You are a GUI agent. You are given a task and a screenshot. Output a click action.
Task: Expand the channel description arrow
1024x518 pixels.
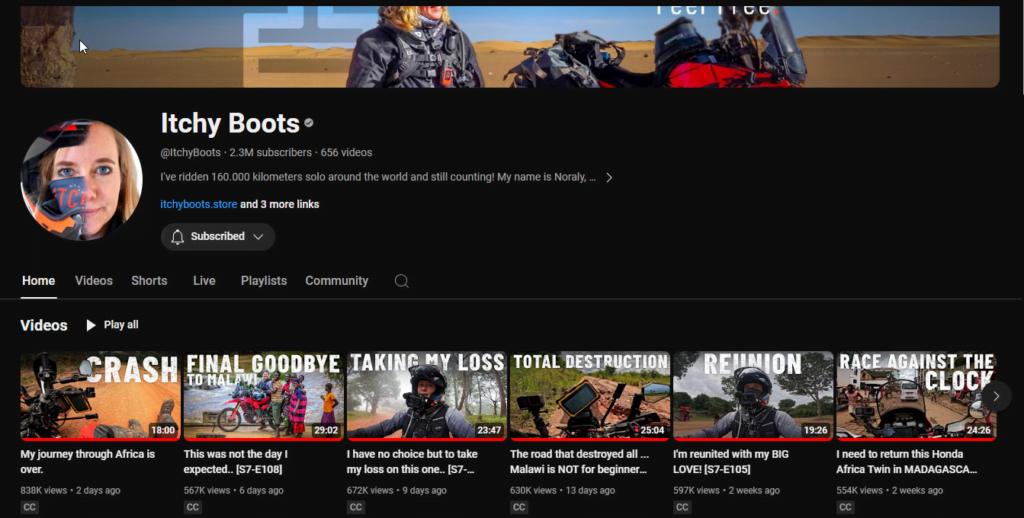(x=609, y=178)
